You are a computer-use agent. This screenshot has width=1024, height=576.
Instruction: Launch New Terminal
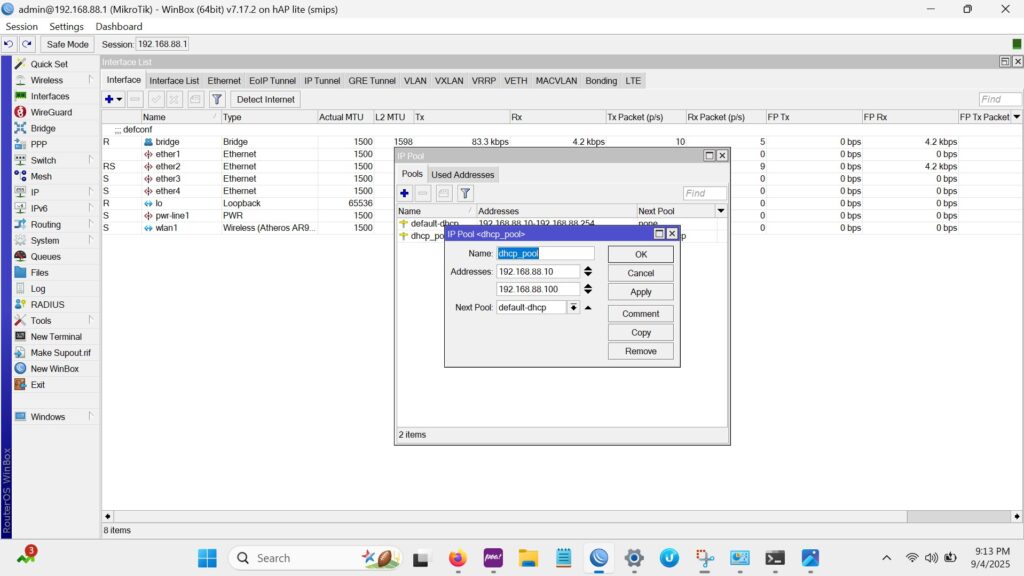[x=56, y=336]
